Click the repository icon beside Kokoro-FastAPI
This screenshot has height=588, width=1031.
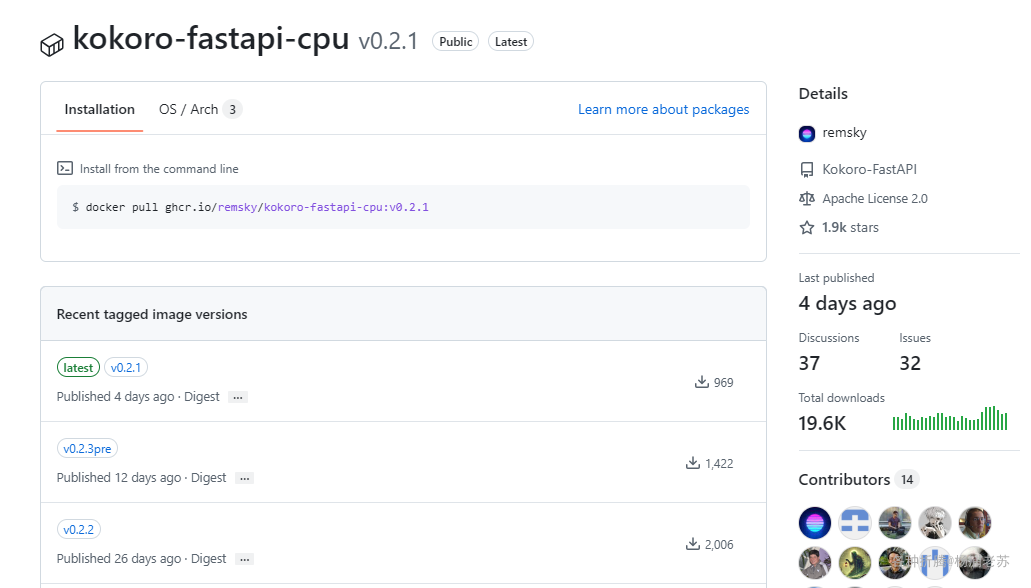(x=807, y=170)
